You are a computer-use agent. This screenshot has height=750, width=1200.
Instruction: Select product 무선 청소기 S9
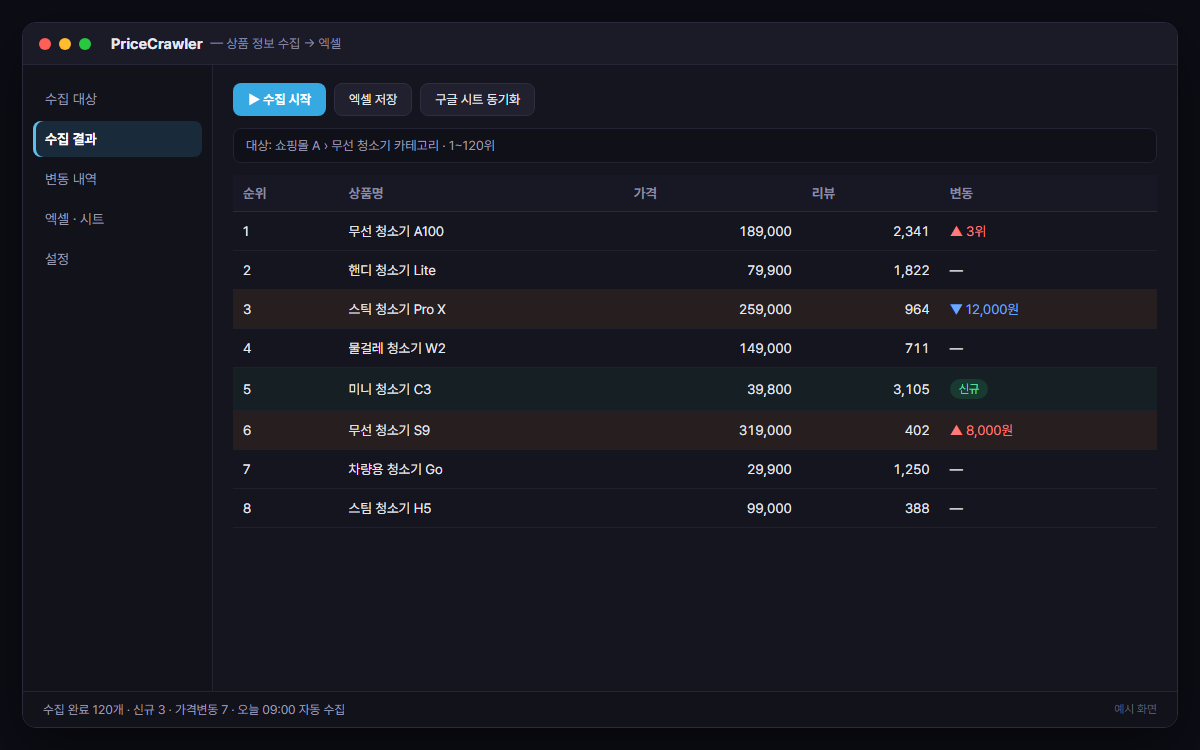click(389, 430)
